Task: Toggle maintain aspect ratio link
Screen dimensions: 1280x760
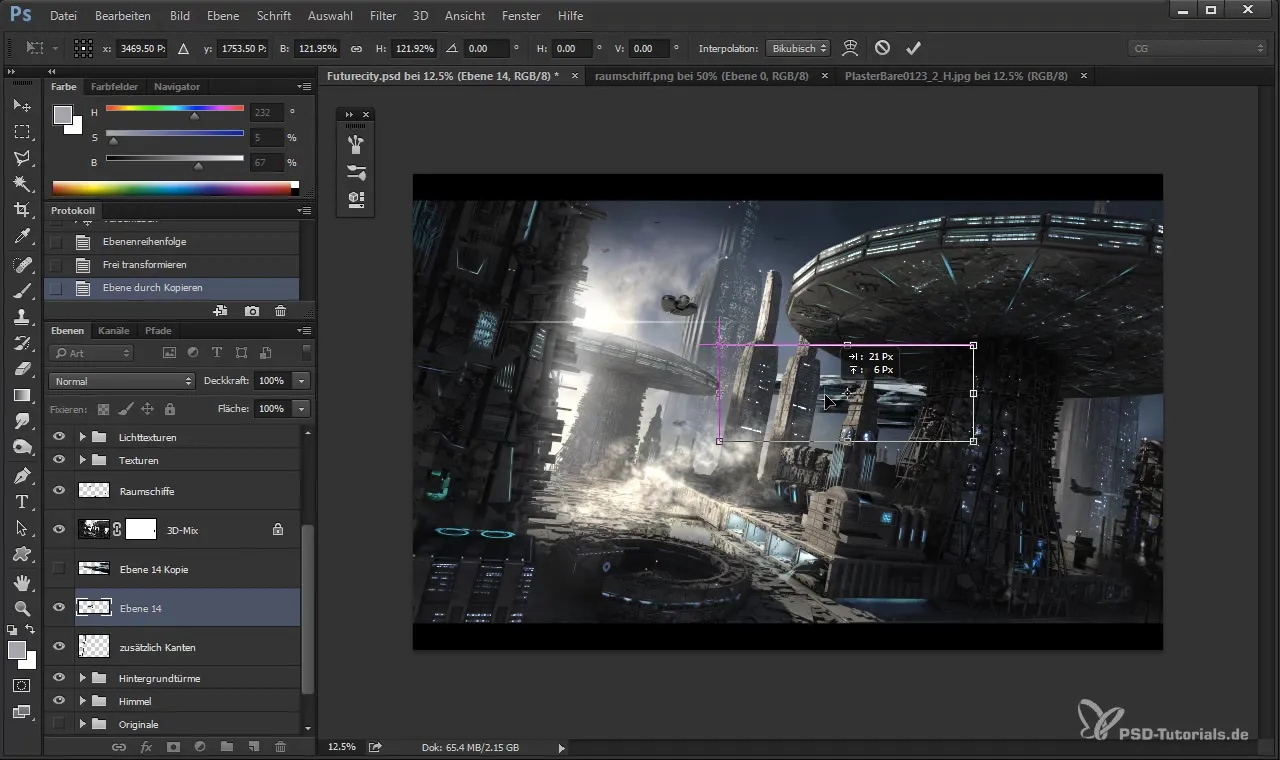Action: pos(356,48)
